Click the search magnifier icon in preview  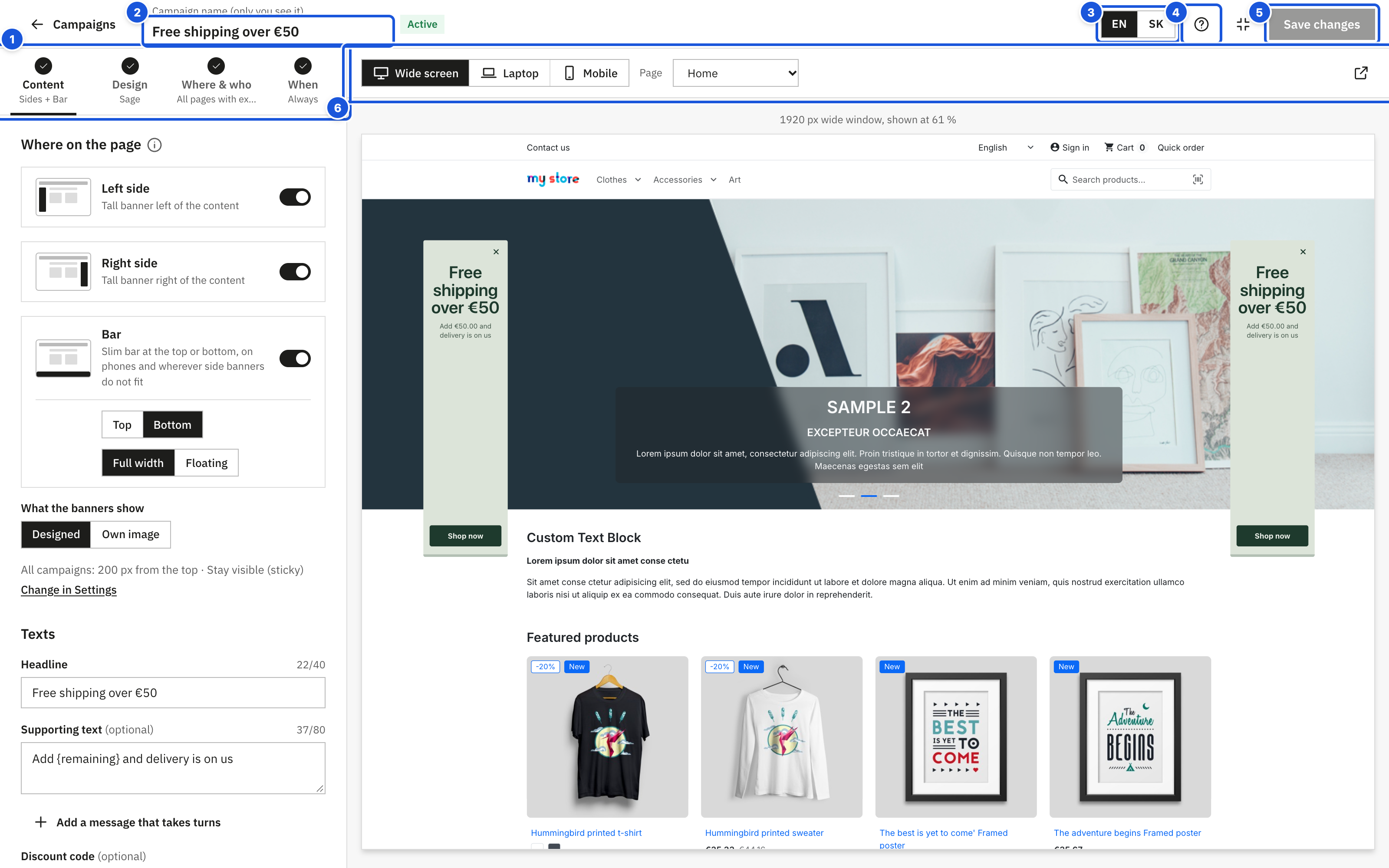[1063, 180]
